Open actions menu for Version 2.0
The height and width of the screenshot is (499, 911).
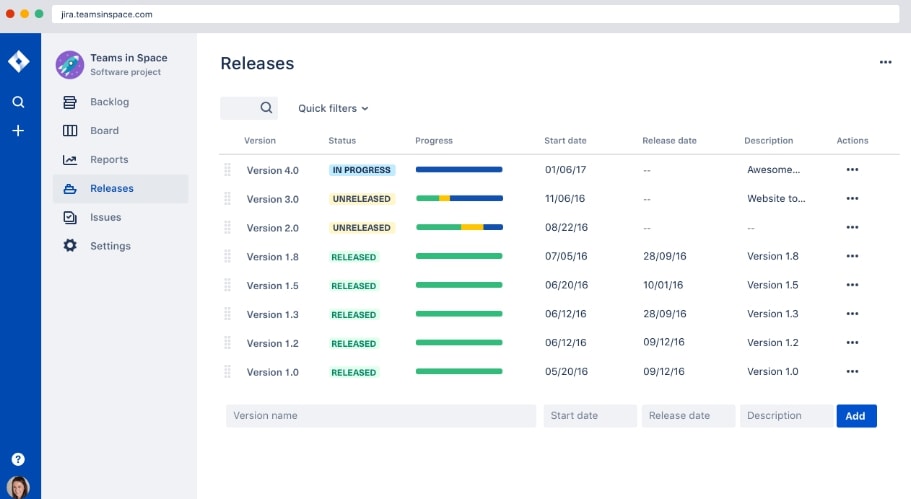pos(852,227)
